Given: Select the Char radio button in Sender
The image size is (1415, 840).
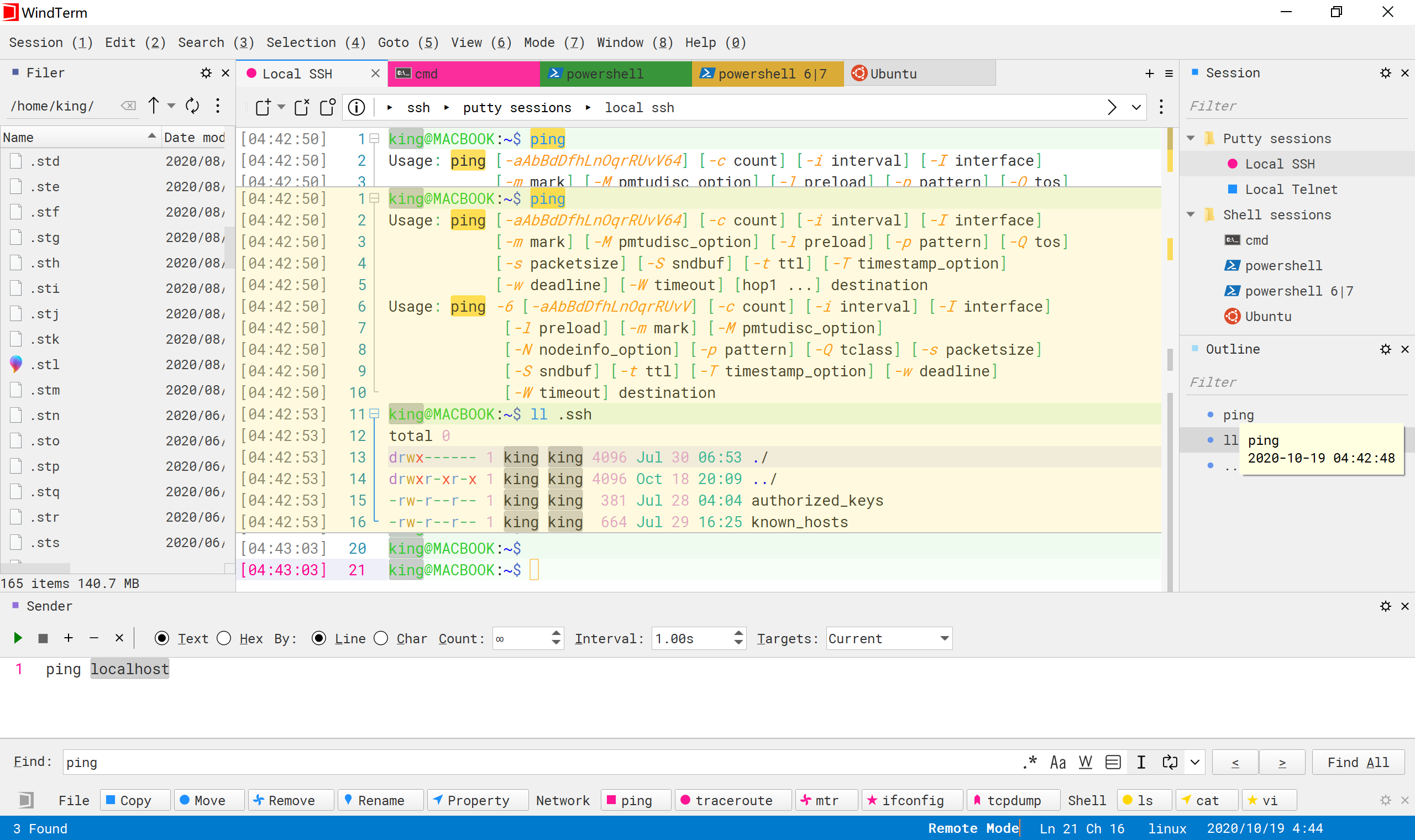Looking at the screenshot, I should click(x=381, y=638).
